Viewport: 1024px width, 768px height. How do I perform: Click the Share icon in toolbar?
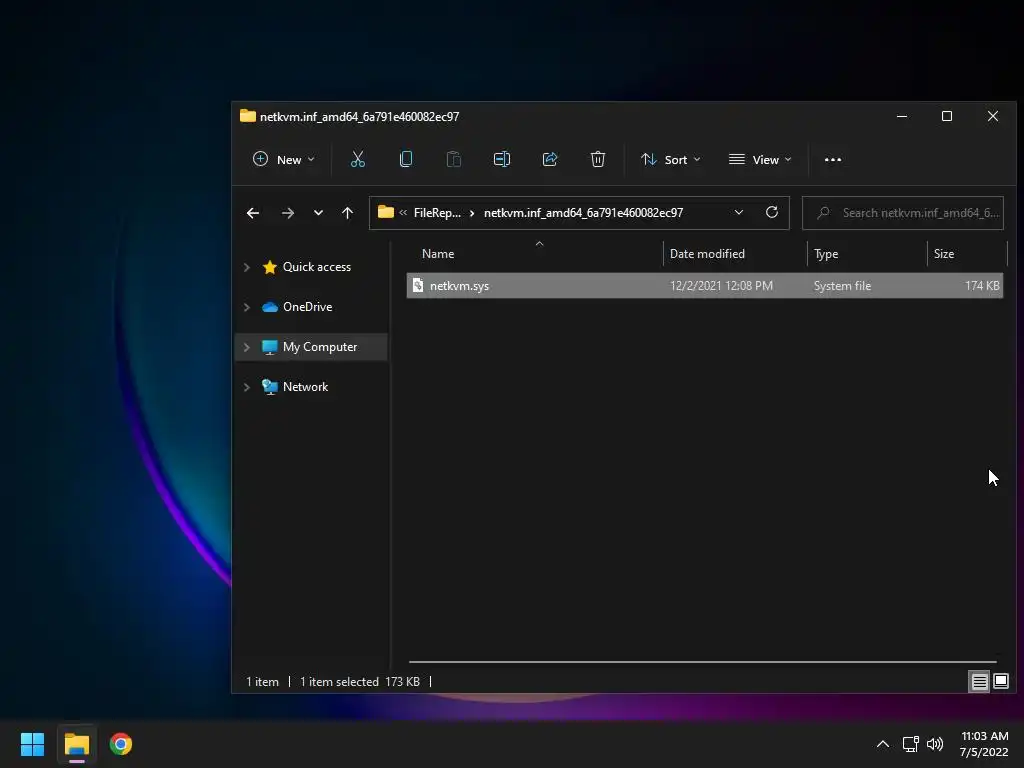(550, 159)
